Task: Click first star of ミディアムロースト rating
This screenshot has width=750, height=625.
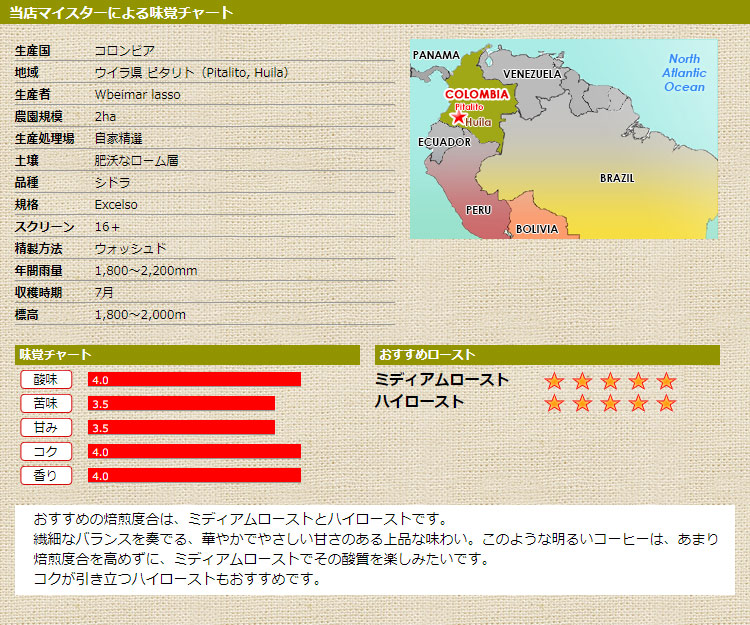Action: coord(554,381)
